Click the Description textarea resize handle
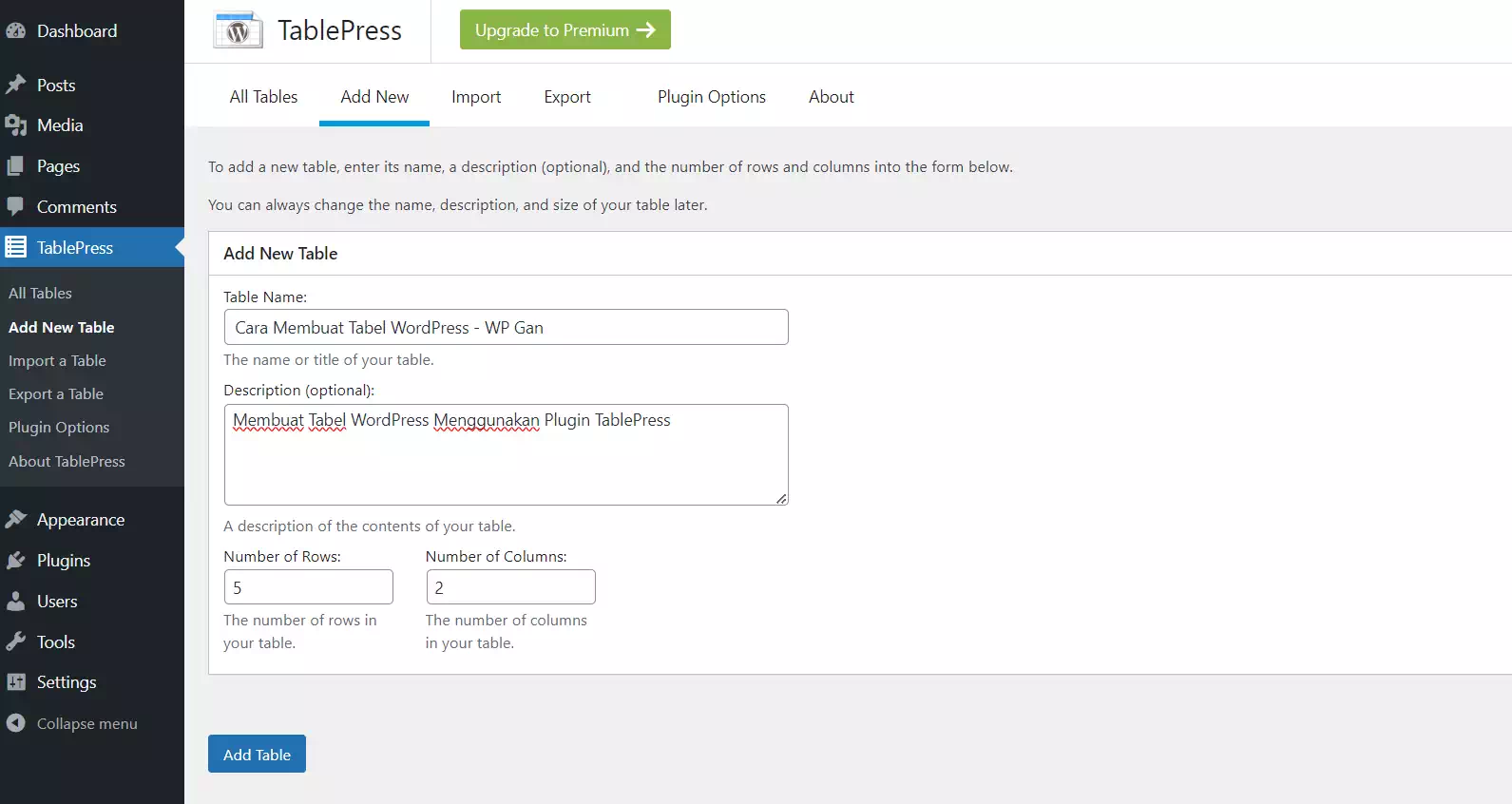The image size is (1512, 804). click(781, 498)
